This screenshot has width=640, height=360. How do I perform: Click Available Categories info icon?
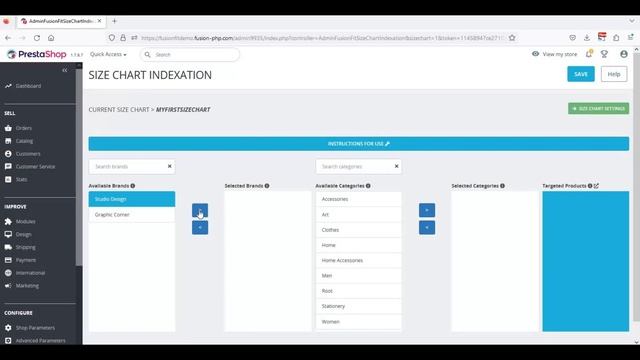(x=368, y=186)
